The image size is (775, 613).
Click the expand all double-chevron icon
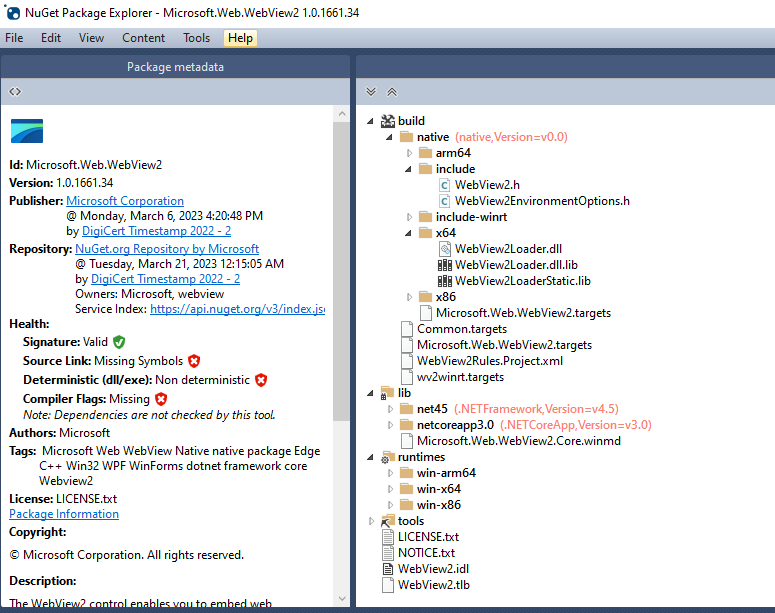click(371, 91)
